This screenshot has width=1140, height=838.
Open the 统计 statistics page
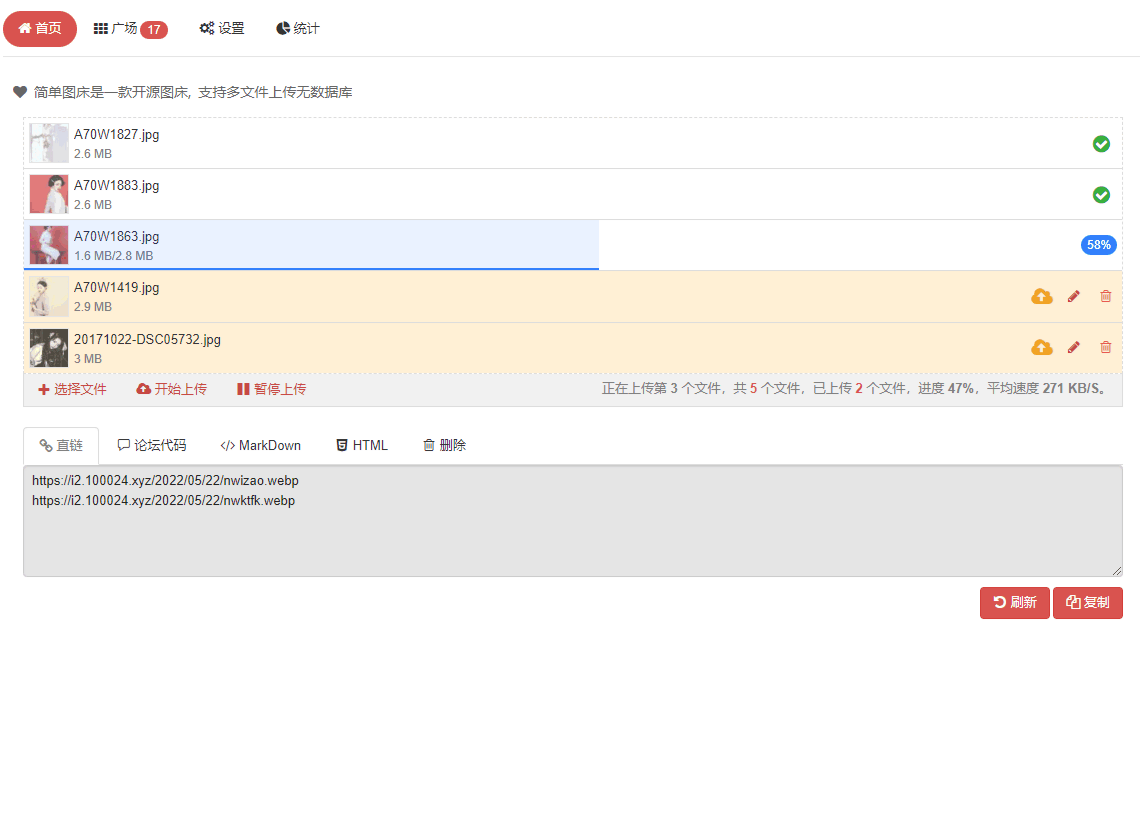[297, 29]
